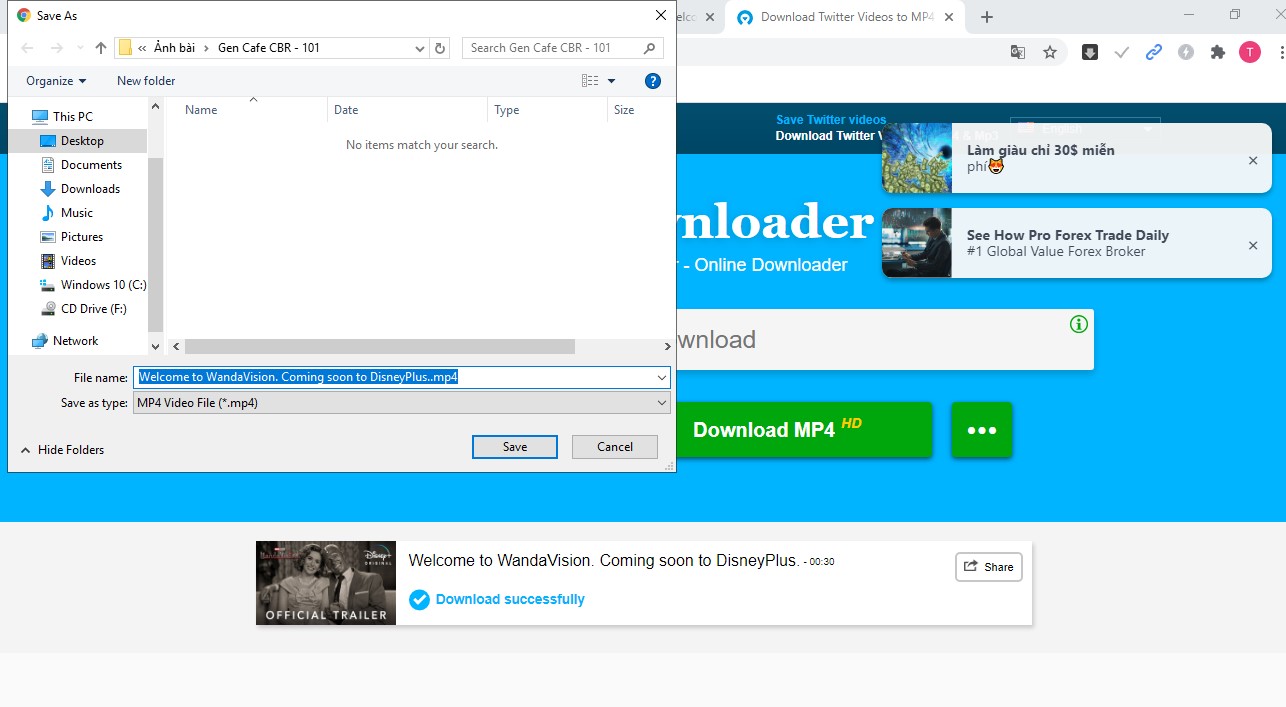Click the Google Translate icon in address bar
Viewport: 1286px width, 707px height.
pos(1018,52)
